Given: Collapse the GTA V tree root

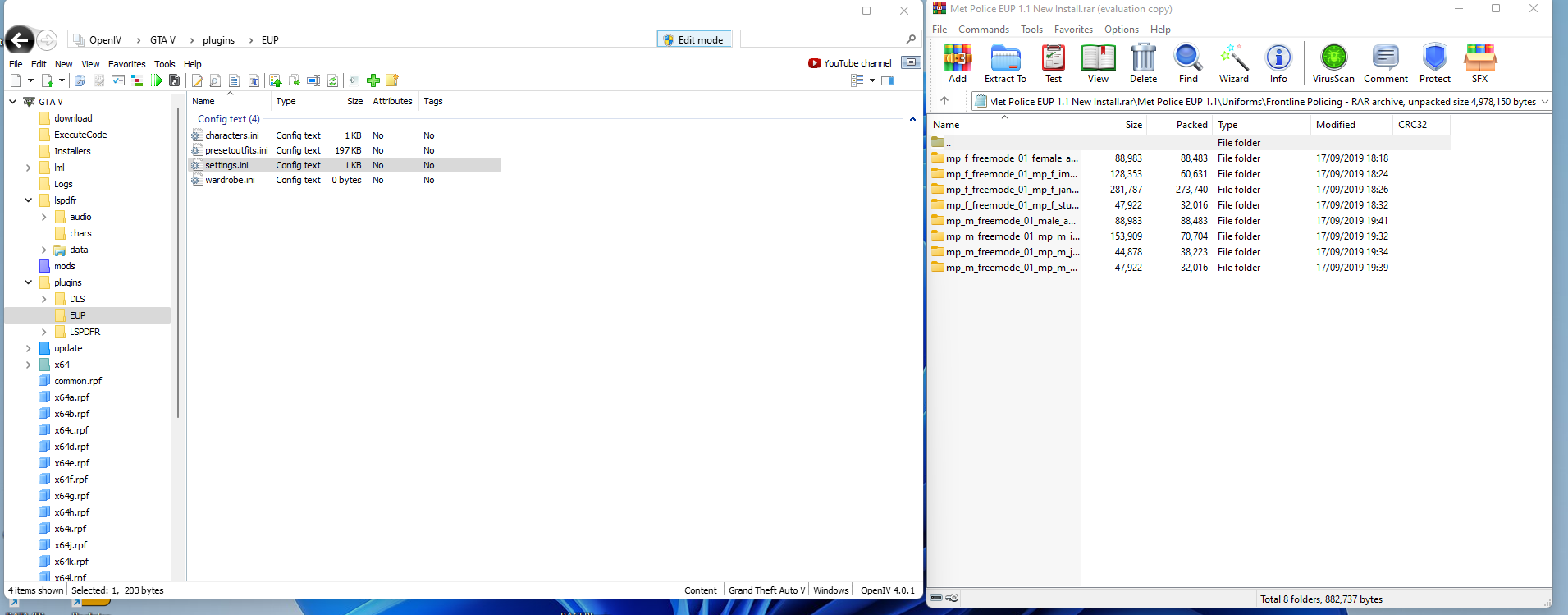Looking at the screenshot, I should tap(12, 102).
